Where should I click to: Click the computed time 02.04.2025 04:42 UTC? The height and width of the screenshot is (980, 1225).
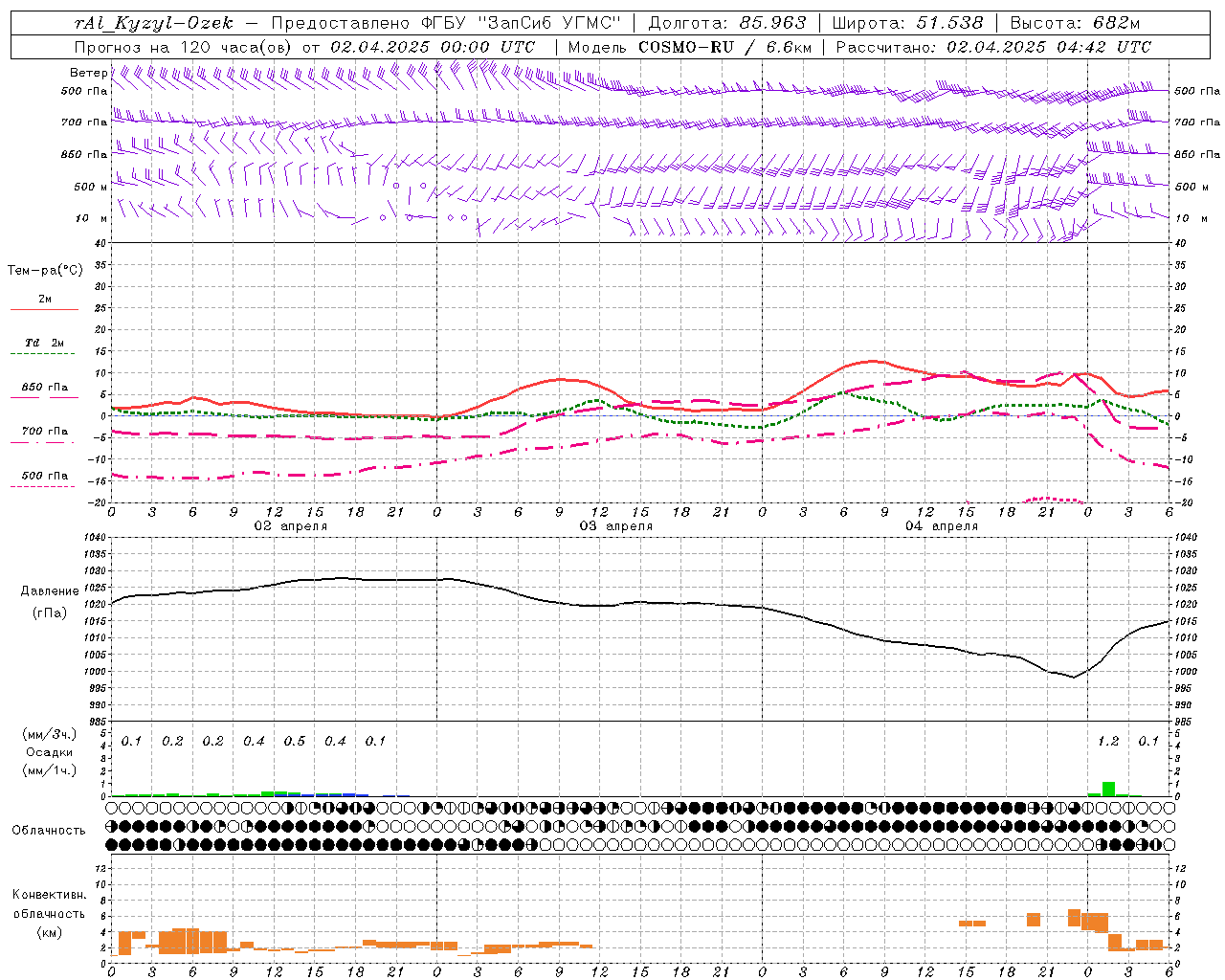coord(1049,46)
